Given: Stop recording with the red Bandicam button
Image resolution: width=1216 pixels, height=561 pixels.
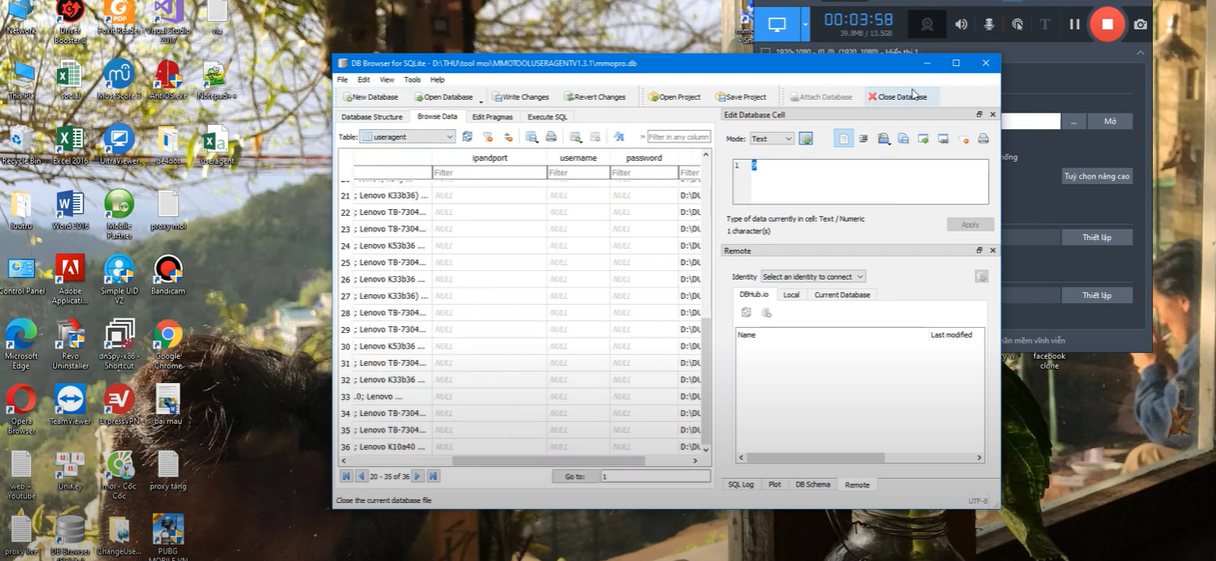Looking at the screenshot, I should click(x=1107, y=24).
